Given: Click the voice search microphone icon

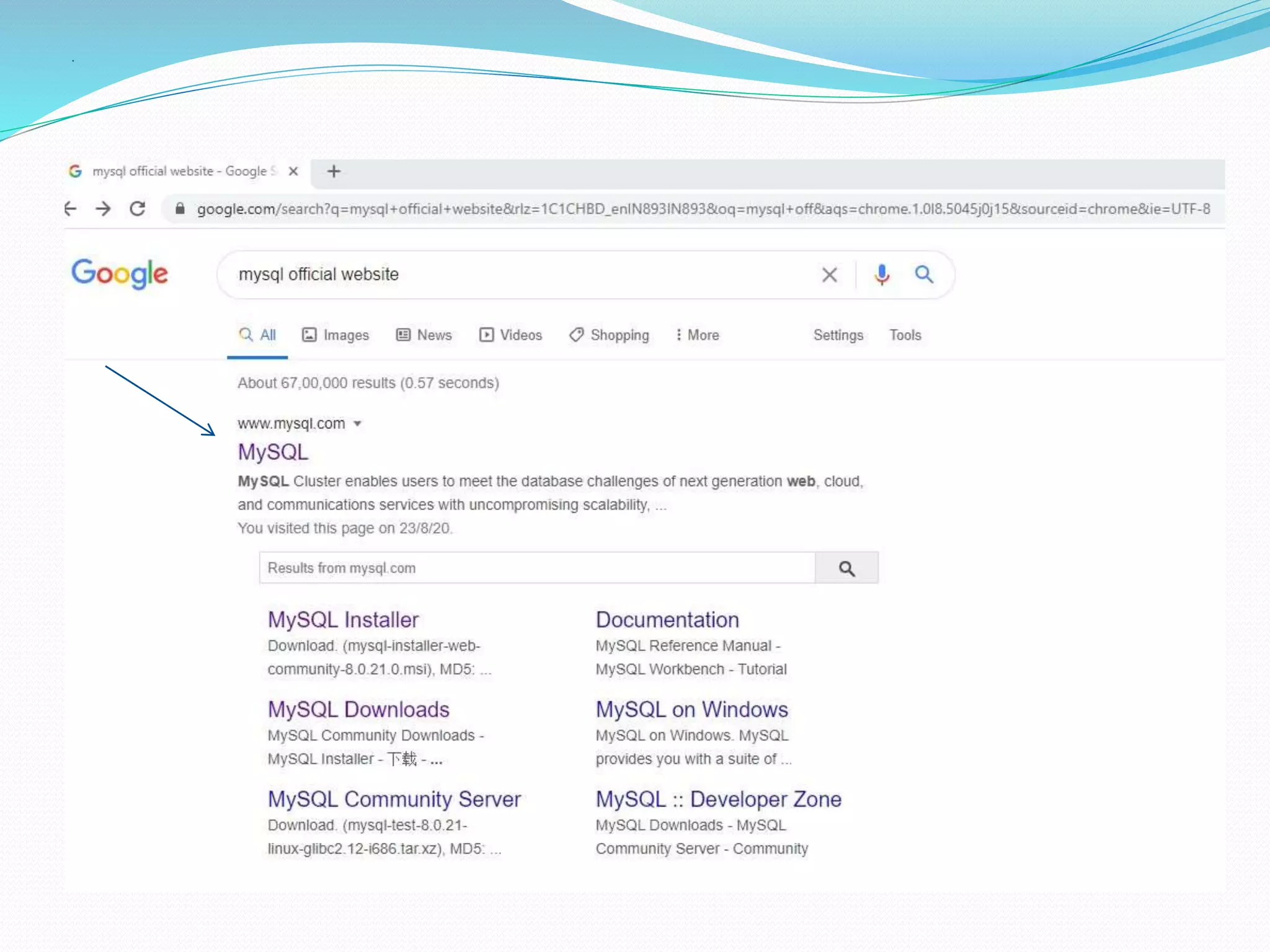Looking at the screenshot, I should [881, 274].
